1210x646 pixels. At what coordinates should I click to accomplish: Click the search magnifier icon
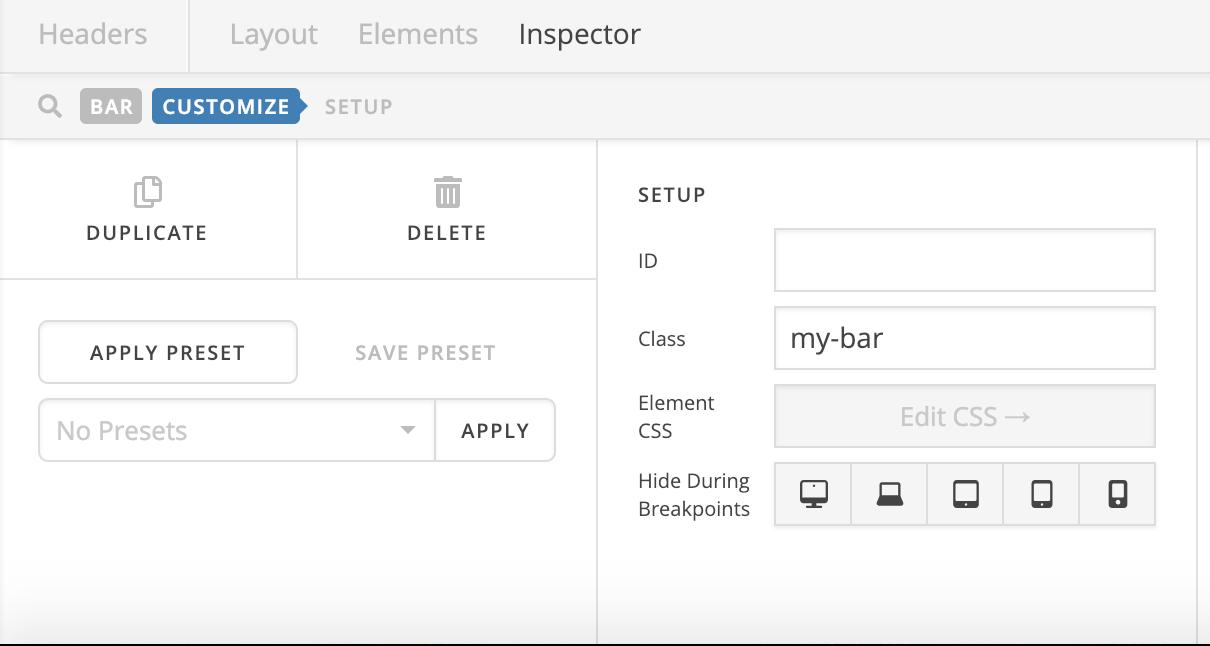[50, 106]
